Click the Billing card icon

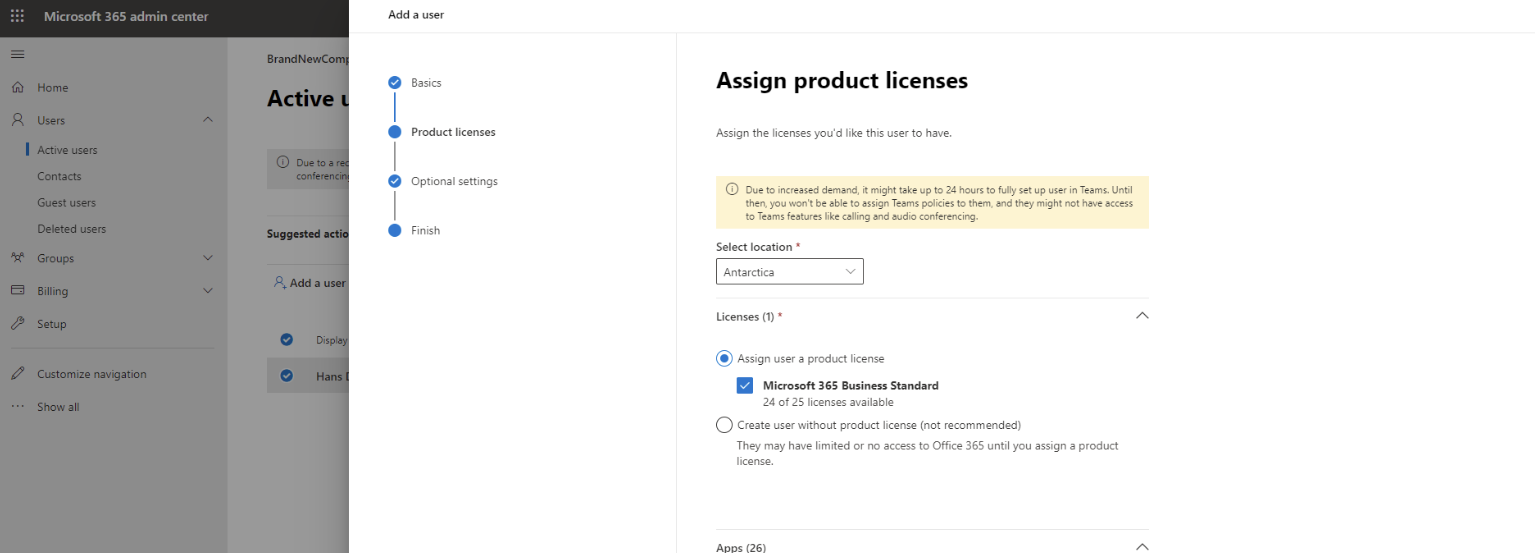[x=17, y=291]
